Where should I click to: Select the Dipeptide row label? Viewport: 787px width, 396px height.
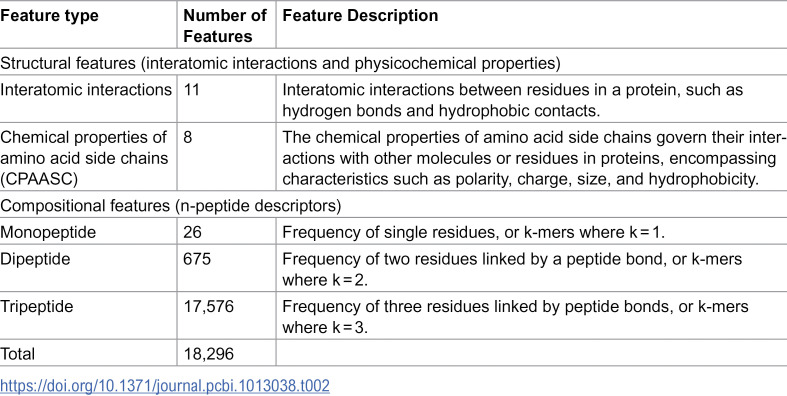(x=35, y=259)
